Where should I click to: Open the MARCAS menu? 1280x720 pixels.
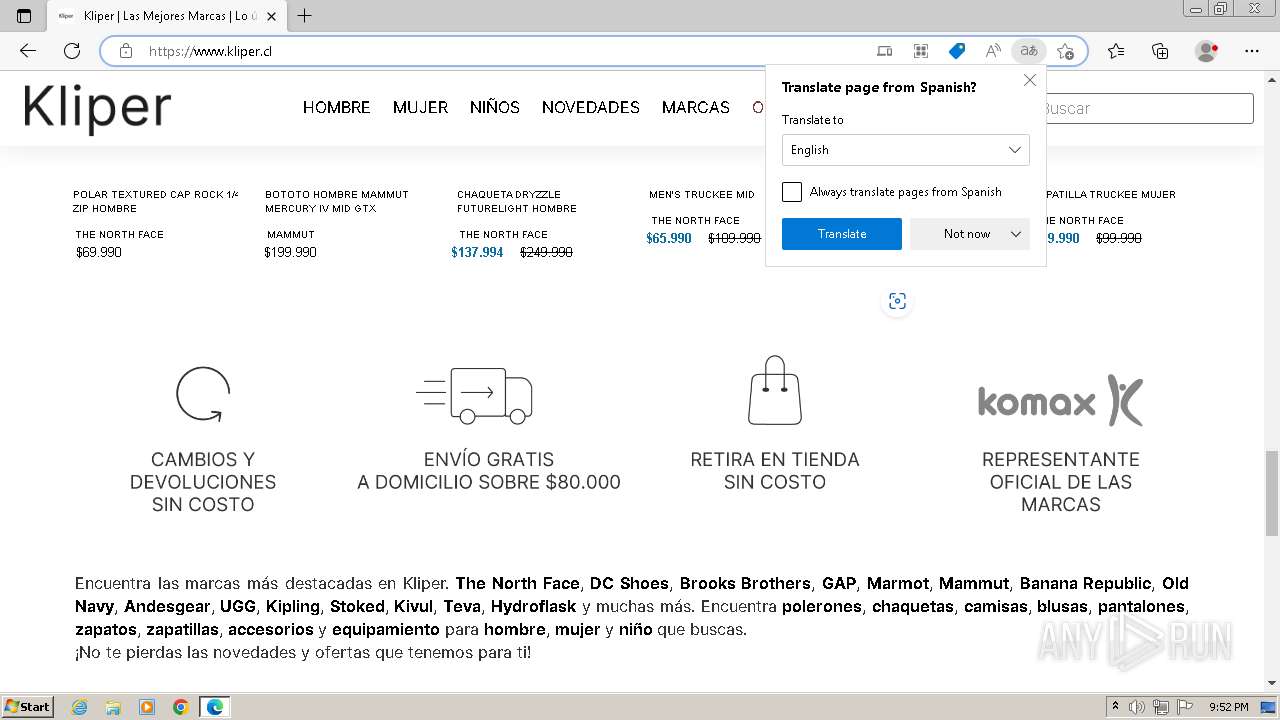(696, 107)
